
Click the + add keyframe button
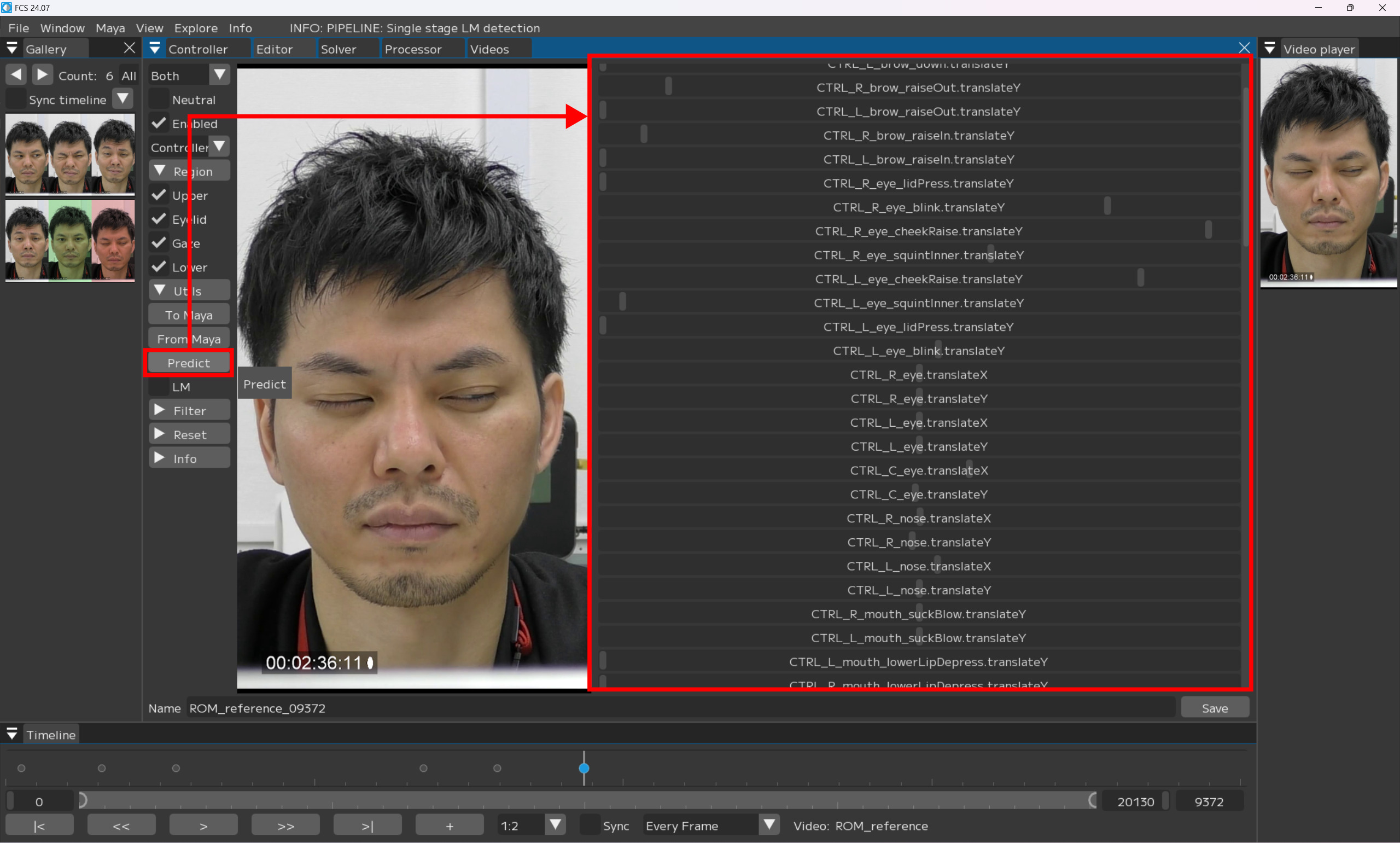point(449,825)
